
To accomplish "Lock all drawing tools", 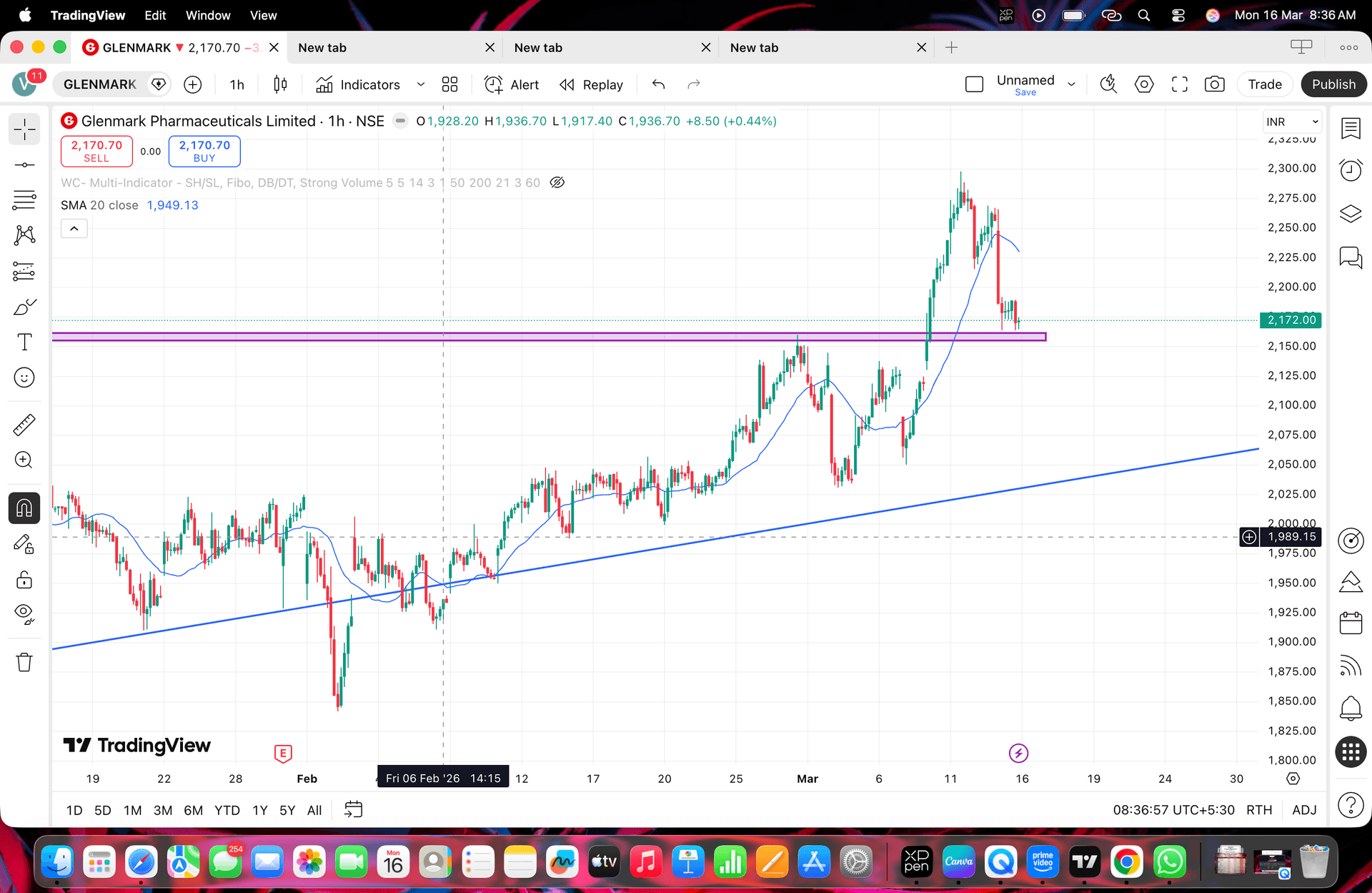I will (24, 579).
